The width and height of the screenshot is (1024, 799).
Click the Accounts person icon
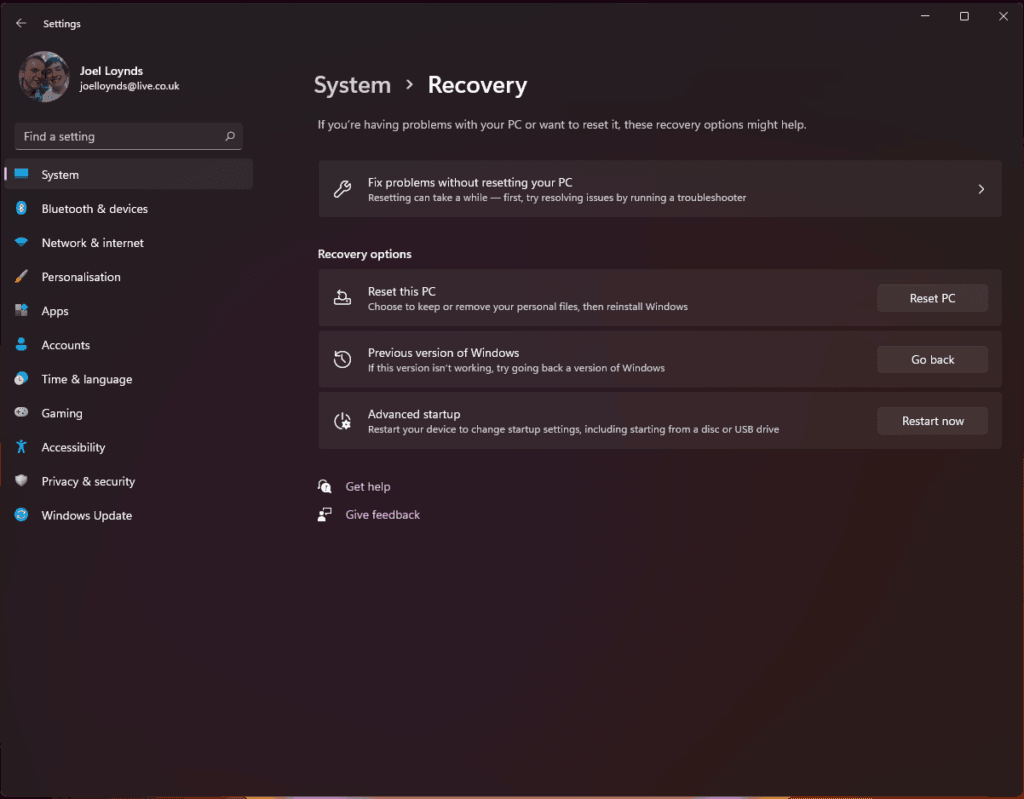22,344
